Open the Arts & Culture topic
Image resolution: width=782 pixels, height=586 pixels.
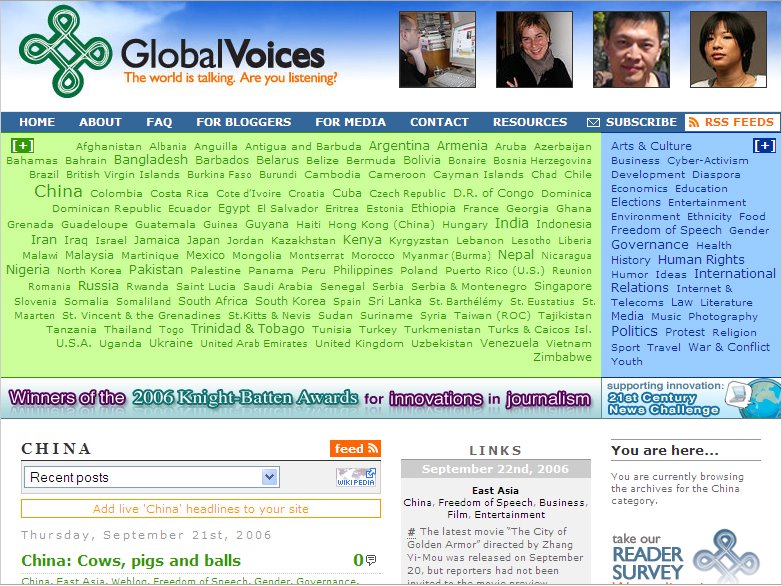click(651, 146)
